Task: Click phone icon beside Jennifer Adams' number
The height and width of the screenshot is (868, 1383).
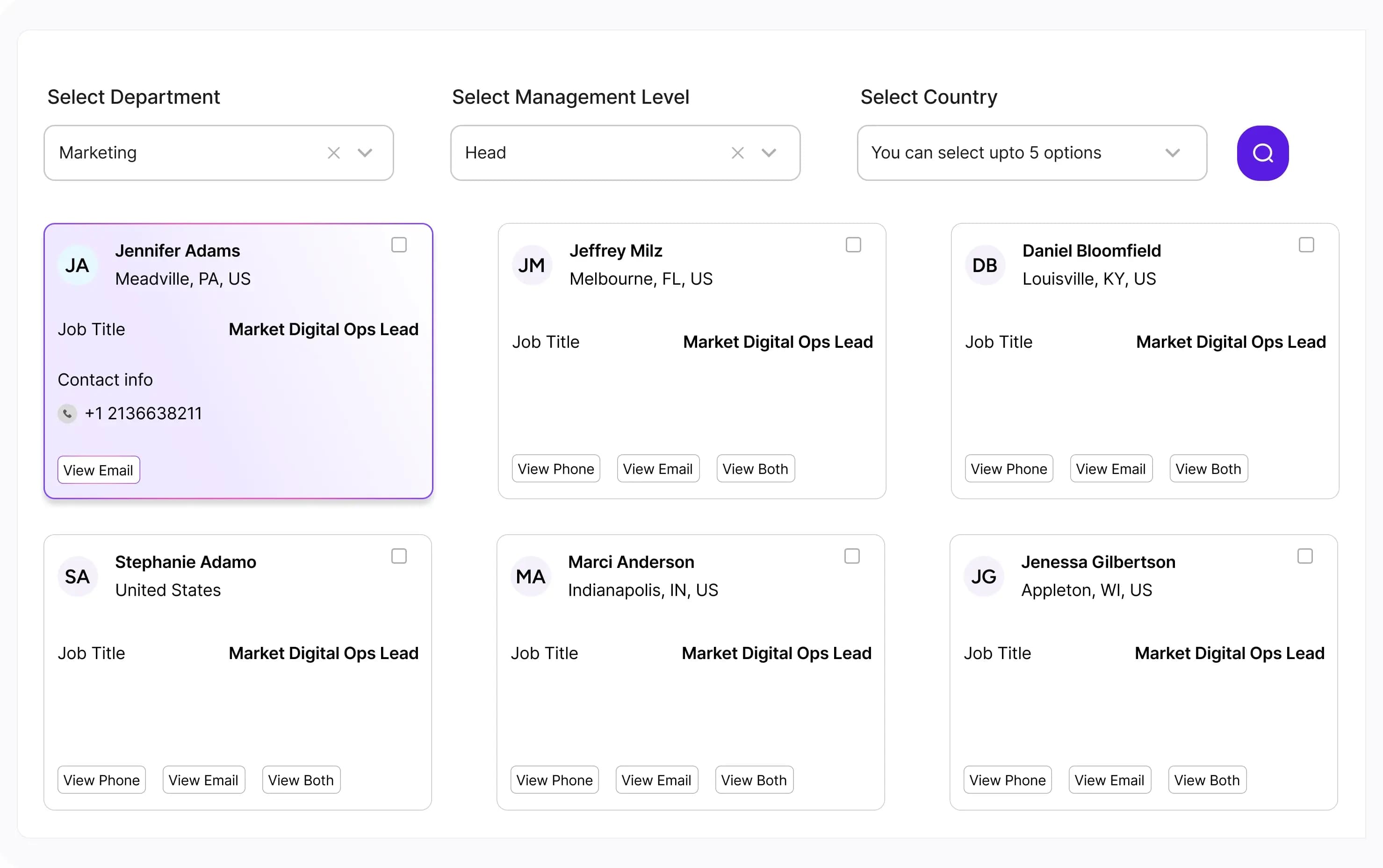Action: tap(67, 413)
